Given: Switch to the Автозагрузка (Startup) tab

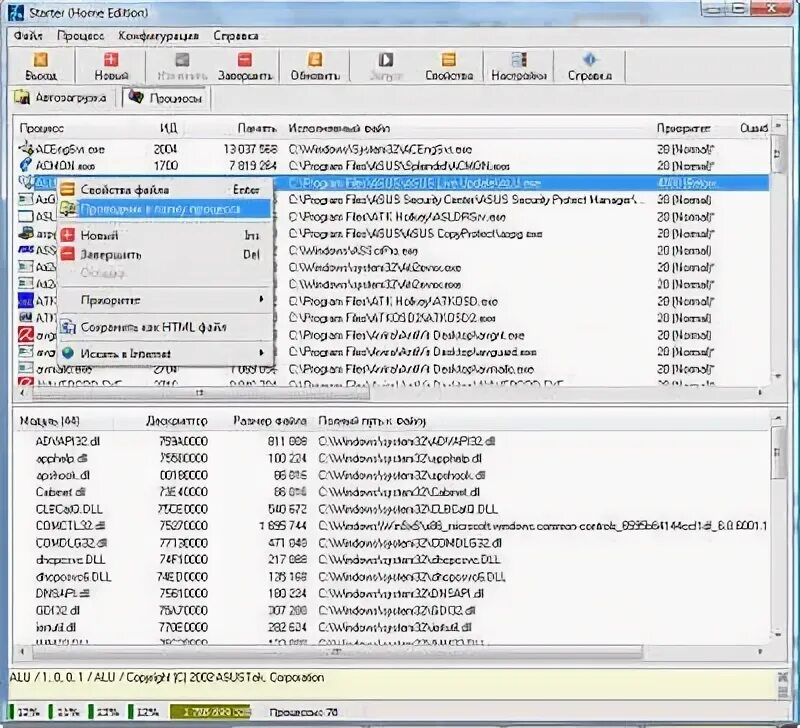Looking at the screenshot, I should point(61,97).
